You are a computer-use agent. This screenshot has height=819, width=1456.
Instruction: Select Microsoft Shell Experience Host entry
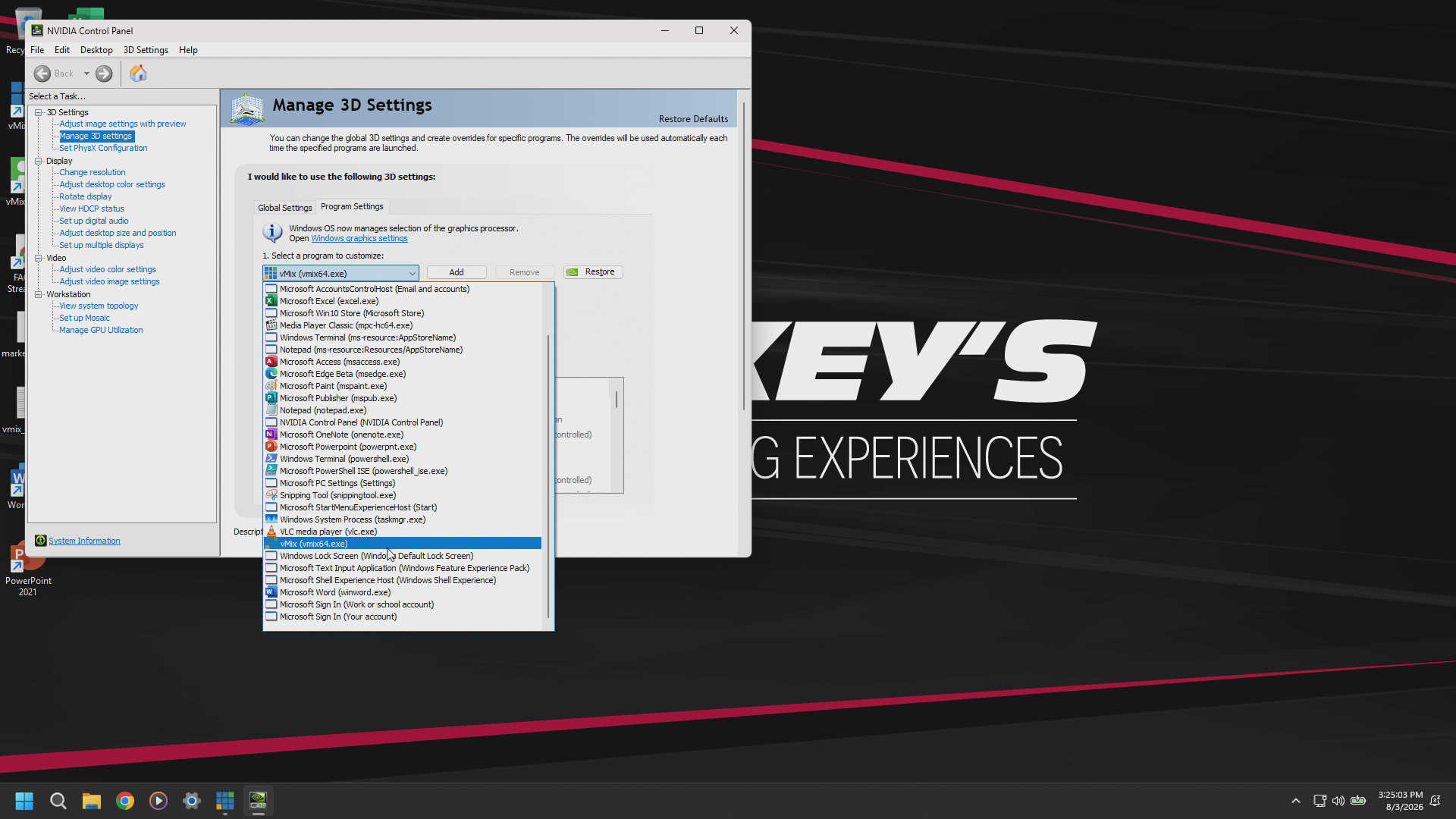click(403, 580)
